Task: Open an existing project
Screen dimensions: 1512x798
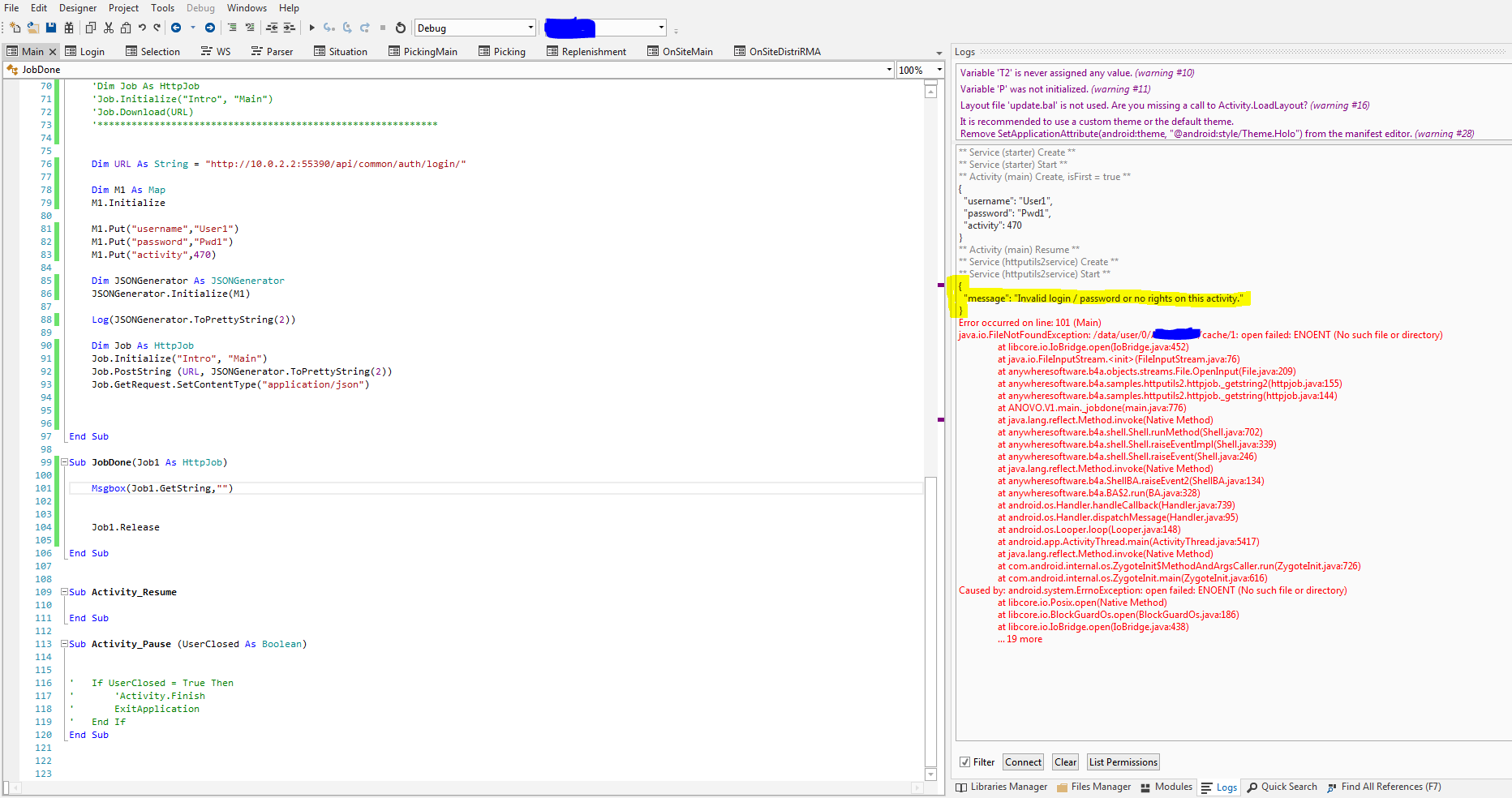Action: [x=32, y=27]
